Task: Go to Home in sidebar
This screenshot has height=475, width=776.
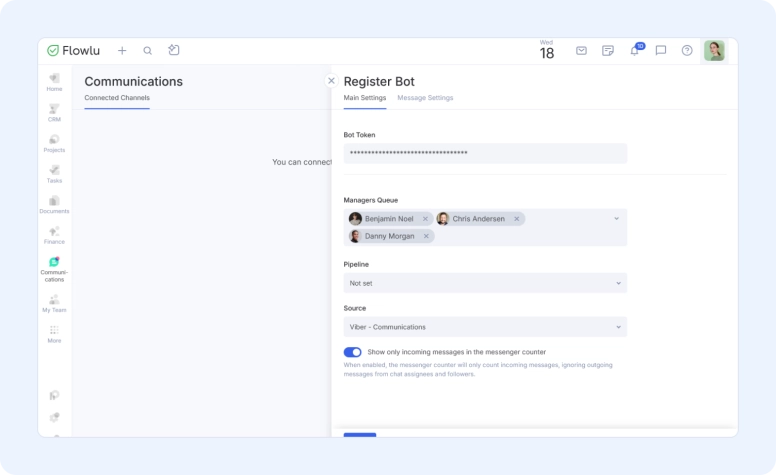Action: pos(54,82)
